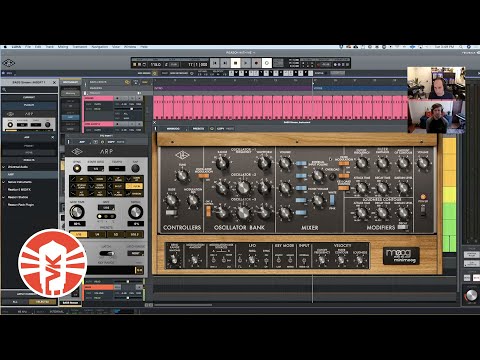Toggle the White/Pink noise switch
Screen dimensions: 480x360
coord(332,200)
